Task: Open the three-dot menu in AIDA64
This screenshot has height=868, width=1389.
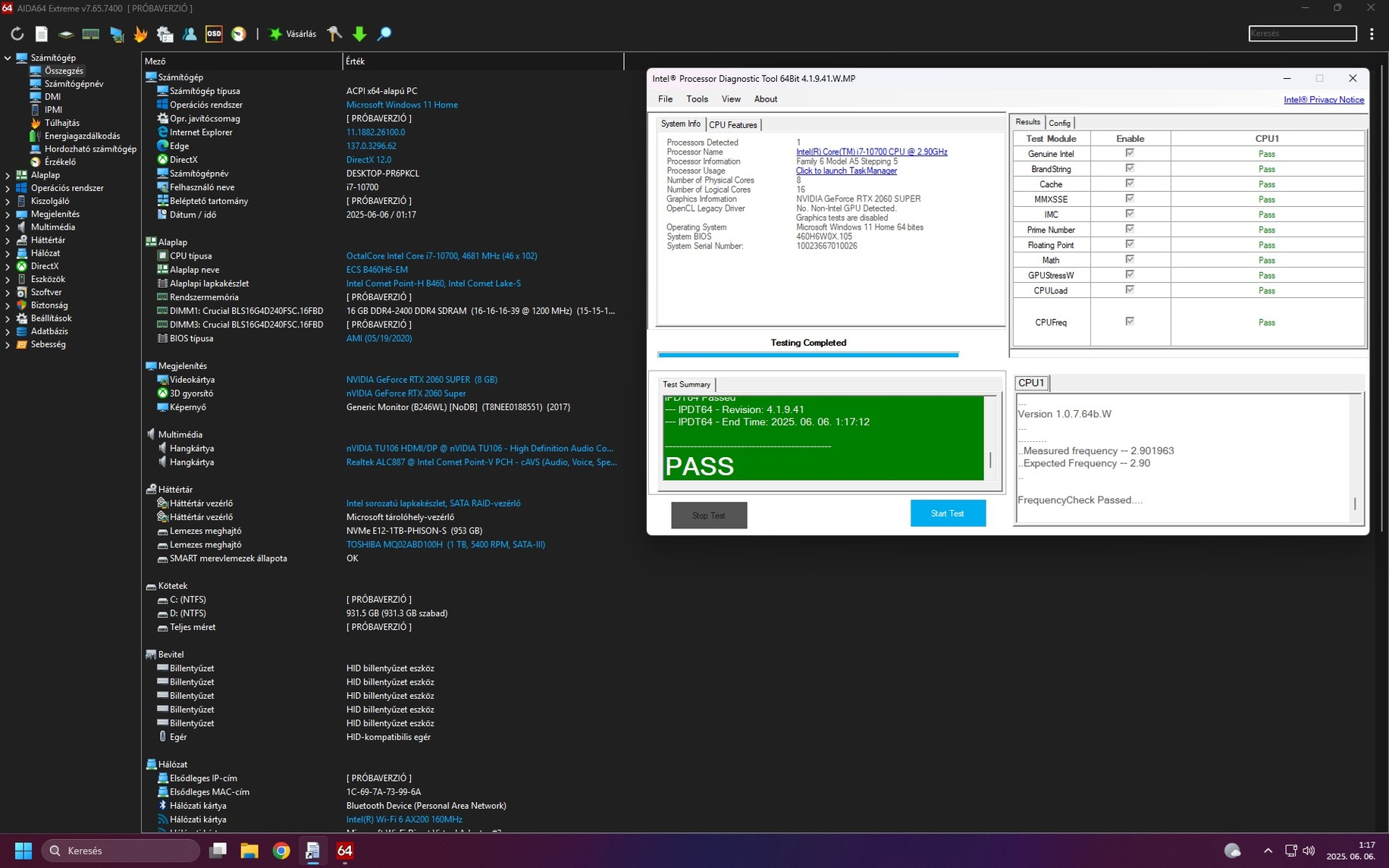Action: (x=1372, y=33)
